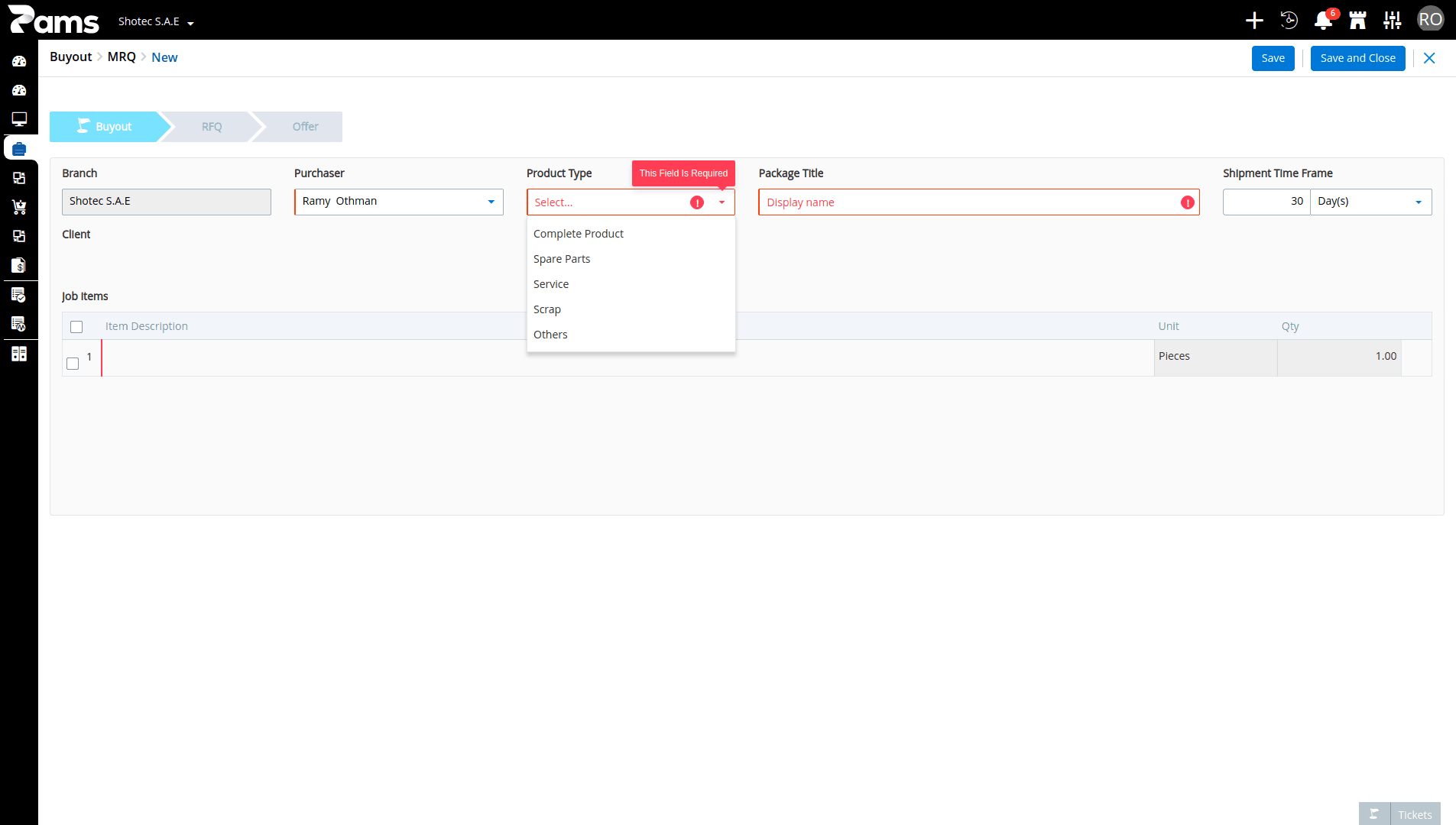The image size is (1456, 825).
Task: Click the castle icon in top bar
Action: click(1357, 21)
